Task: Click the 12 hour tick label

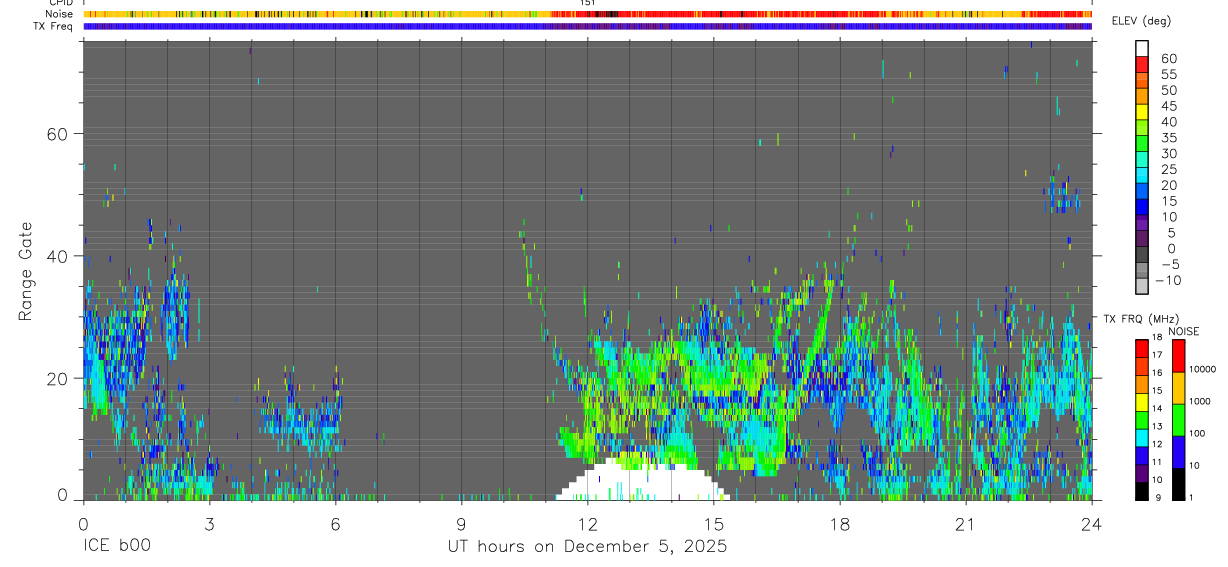Action: click(x=588, y=524)
